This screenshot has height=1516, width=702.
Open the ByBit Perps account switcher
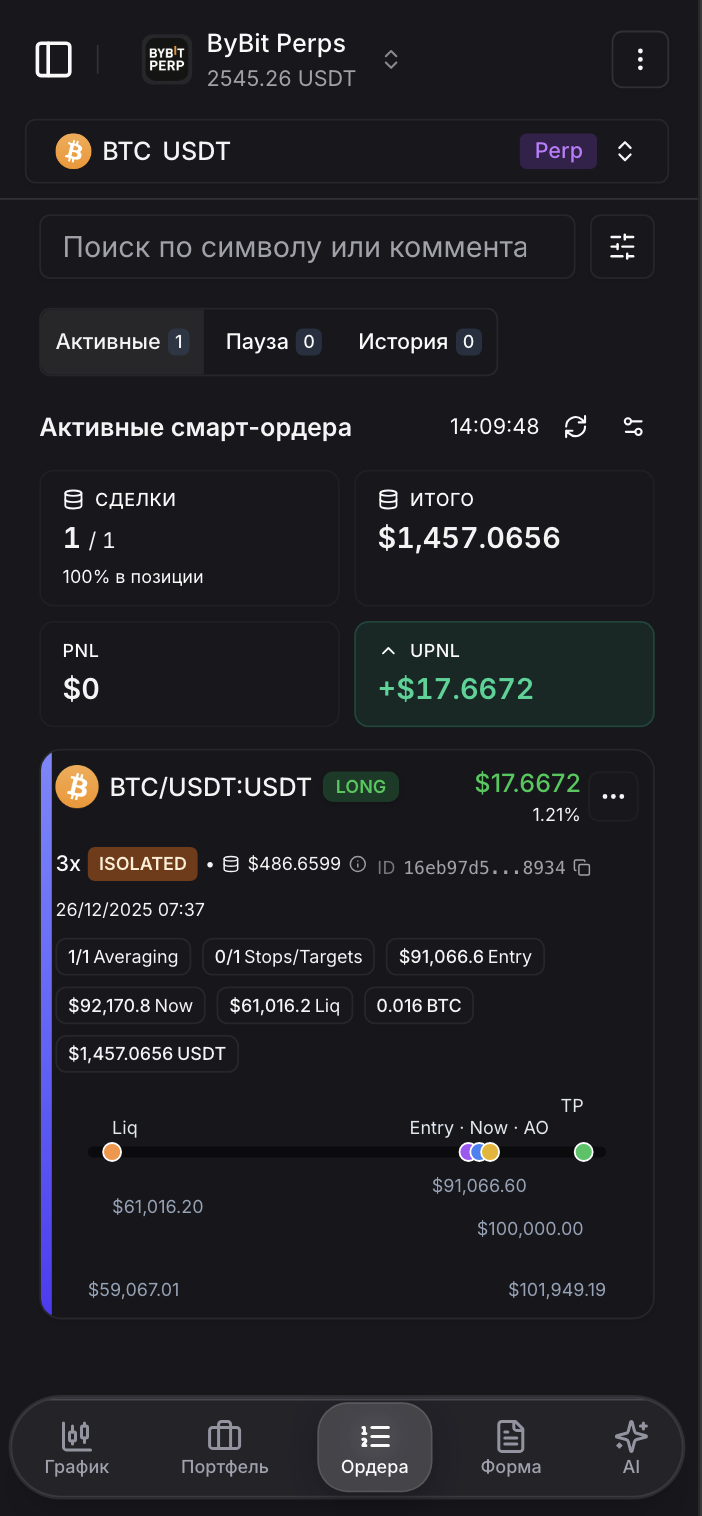tap(389, 59)
